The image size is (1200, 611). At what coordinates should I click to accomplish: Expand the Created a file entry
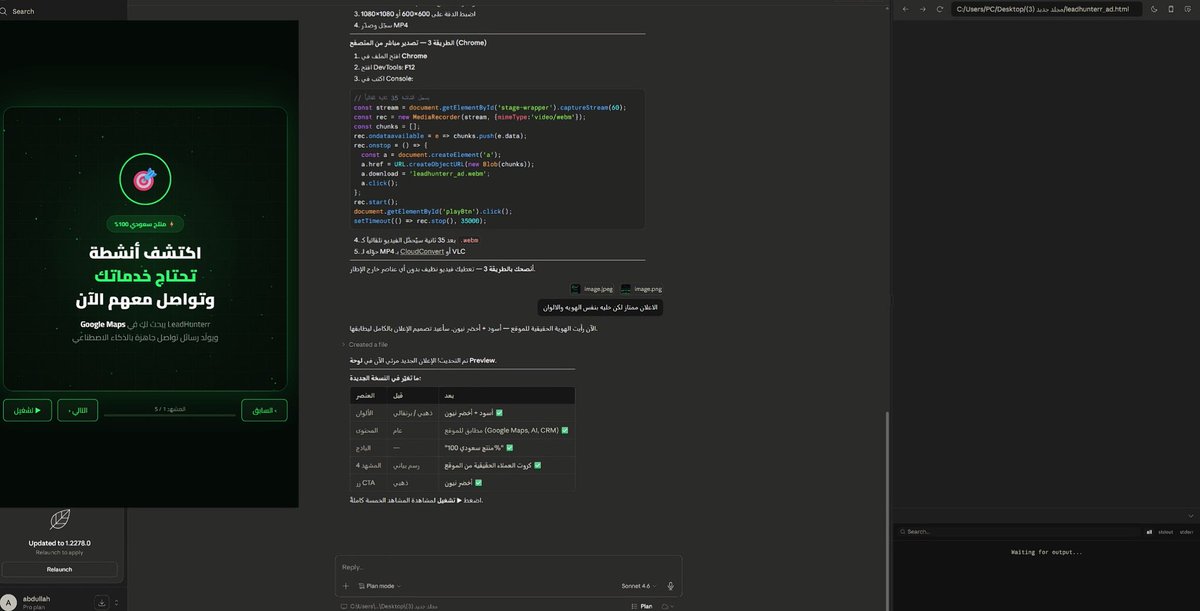[x=343, y=344]
